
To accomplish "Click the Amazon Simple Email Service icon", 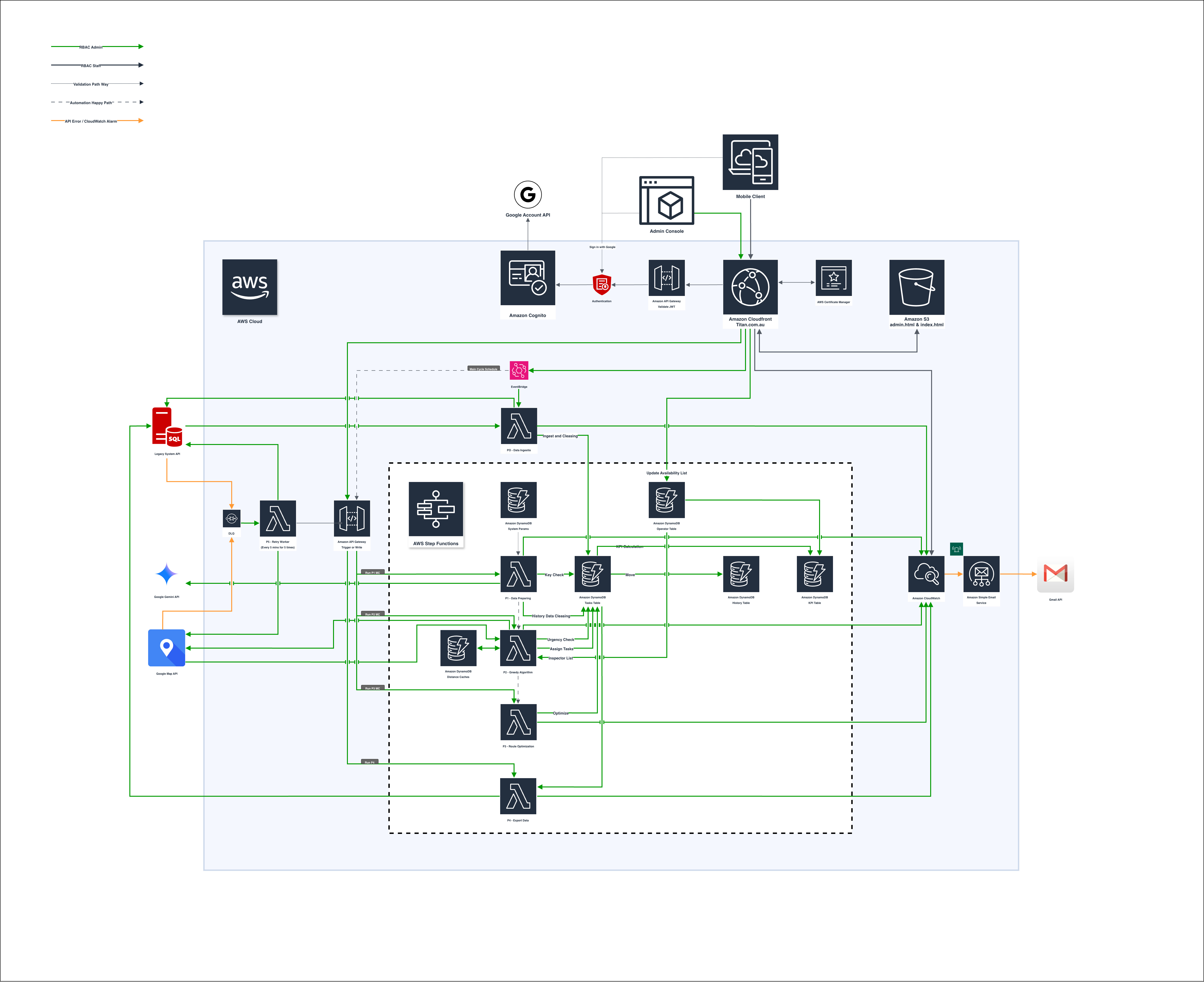I will [982, 574].
